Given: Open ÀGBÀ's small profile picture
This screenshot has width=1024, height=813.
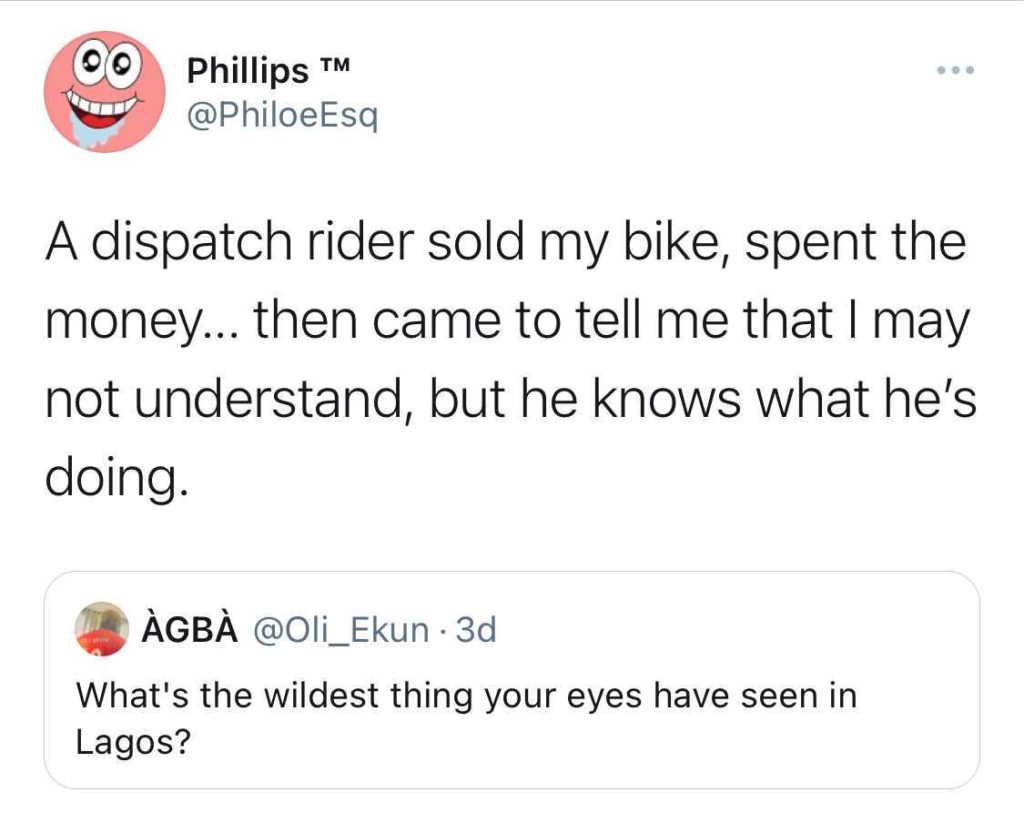Looking at the screenshot, I should 103,631.
